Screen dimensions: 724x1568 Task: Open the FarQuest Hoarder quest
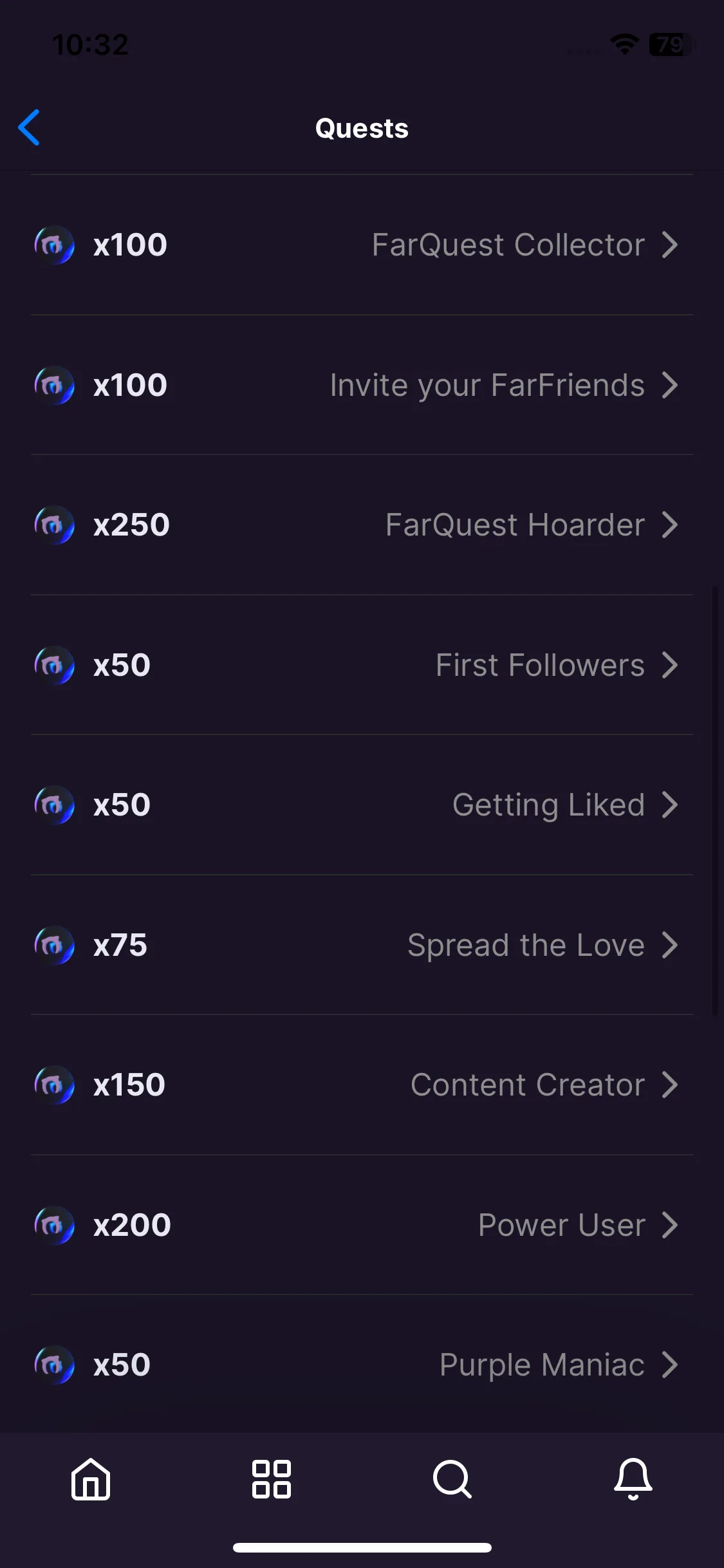coord(362,525)
